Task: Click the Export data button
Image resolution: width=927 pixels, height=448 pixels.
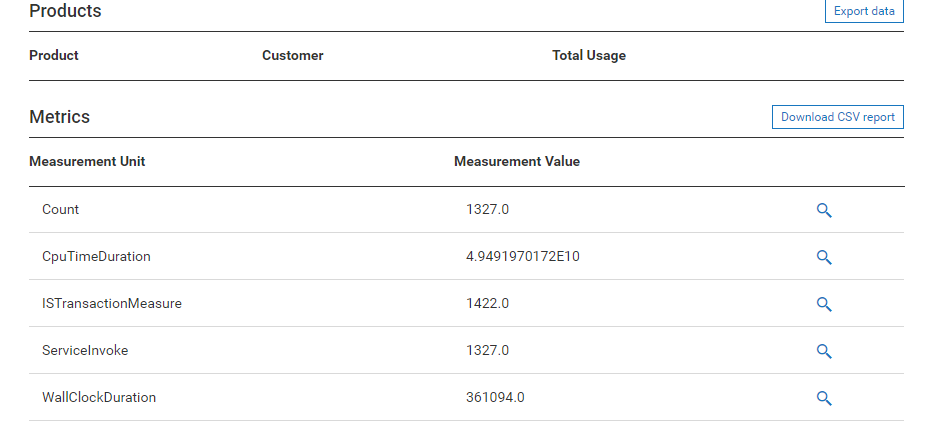Action: tap(864, 11)
